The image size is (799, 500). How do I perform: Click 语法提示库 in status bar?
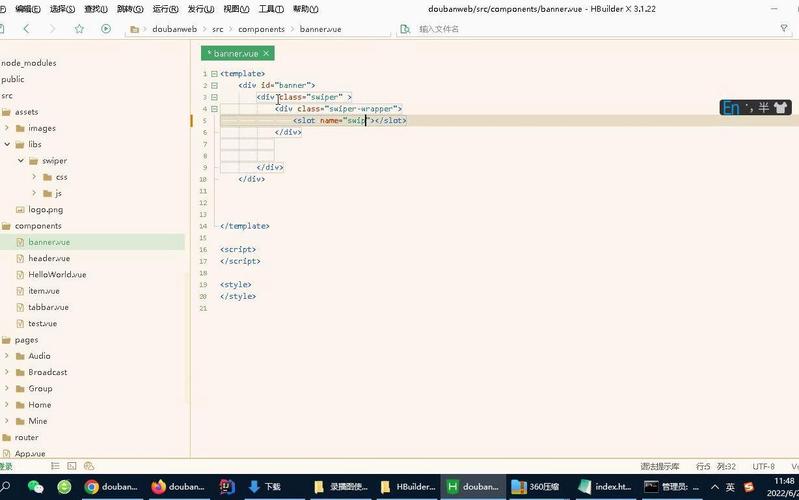coord(660,466)
